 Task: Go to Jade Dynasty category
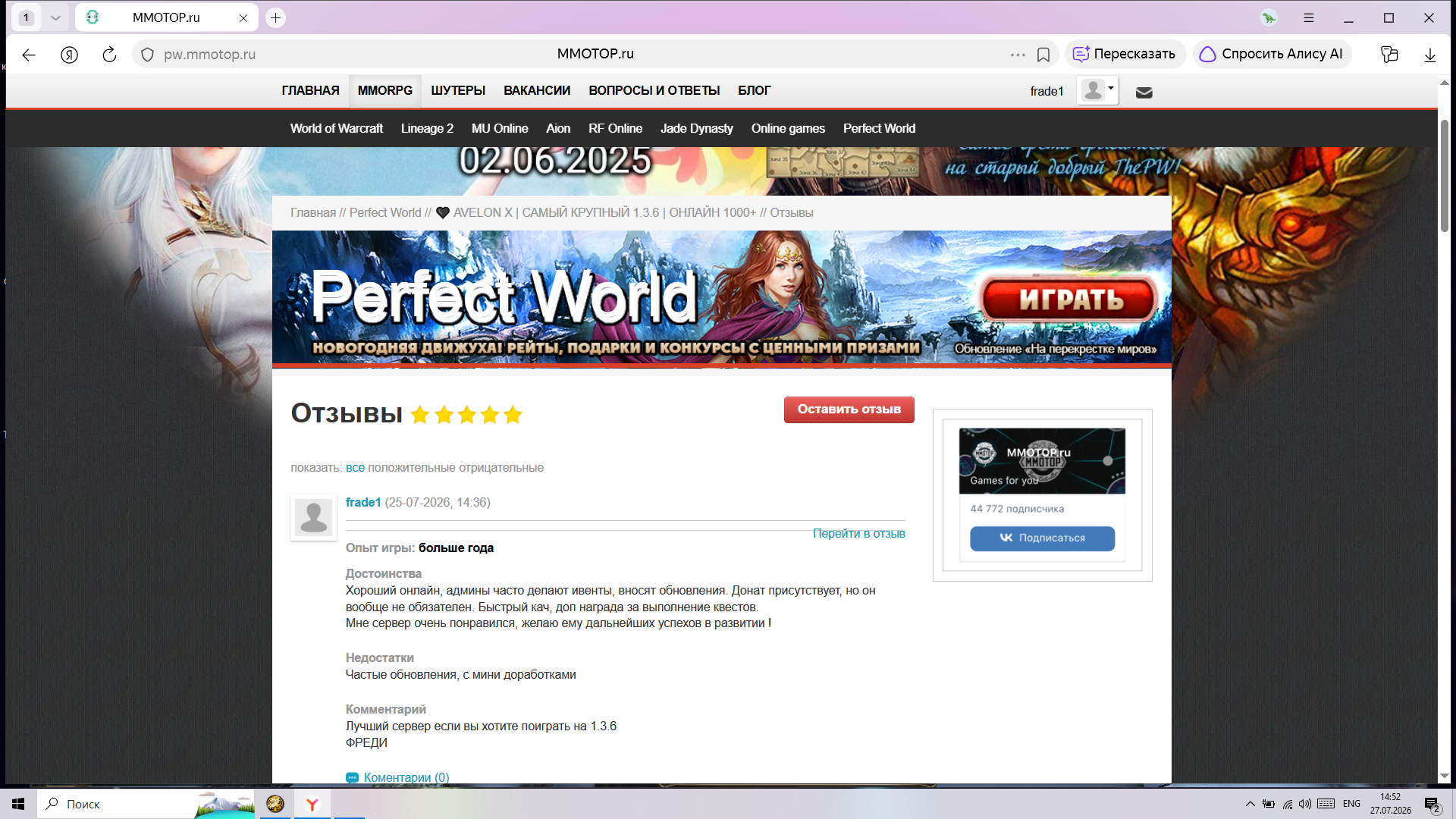tap(696, 129)
